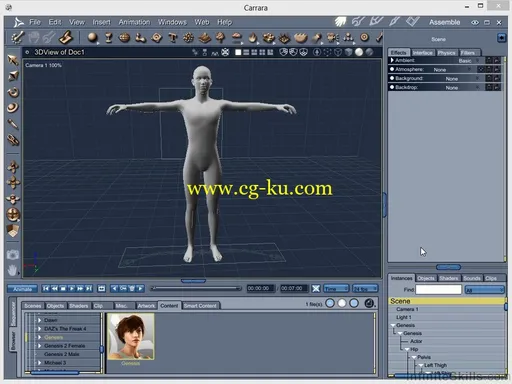Screen dimensions: 512x384
Task: Jump to first frame in transport controls
Action: point(46,288)
